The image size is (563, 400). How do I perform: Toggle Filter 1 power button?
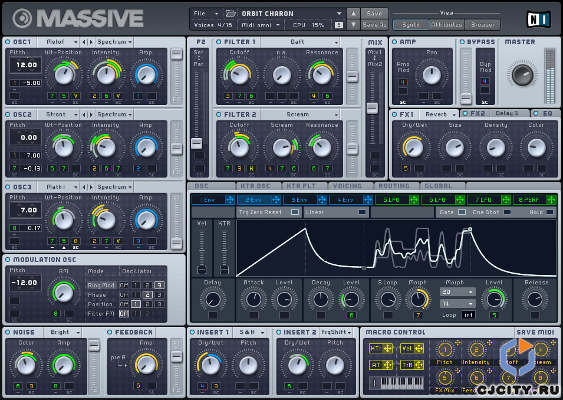[x=219, y=42]
